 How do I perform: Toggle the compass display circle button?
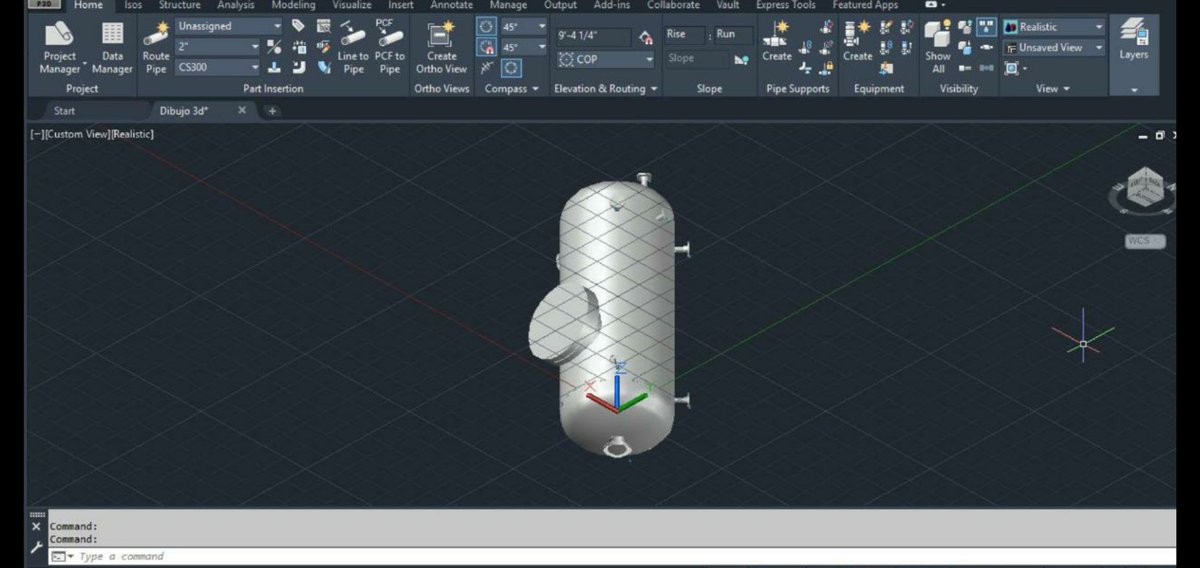(x=511, y=68)
